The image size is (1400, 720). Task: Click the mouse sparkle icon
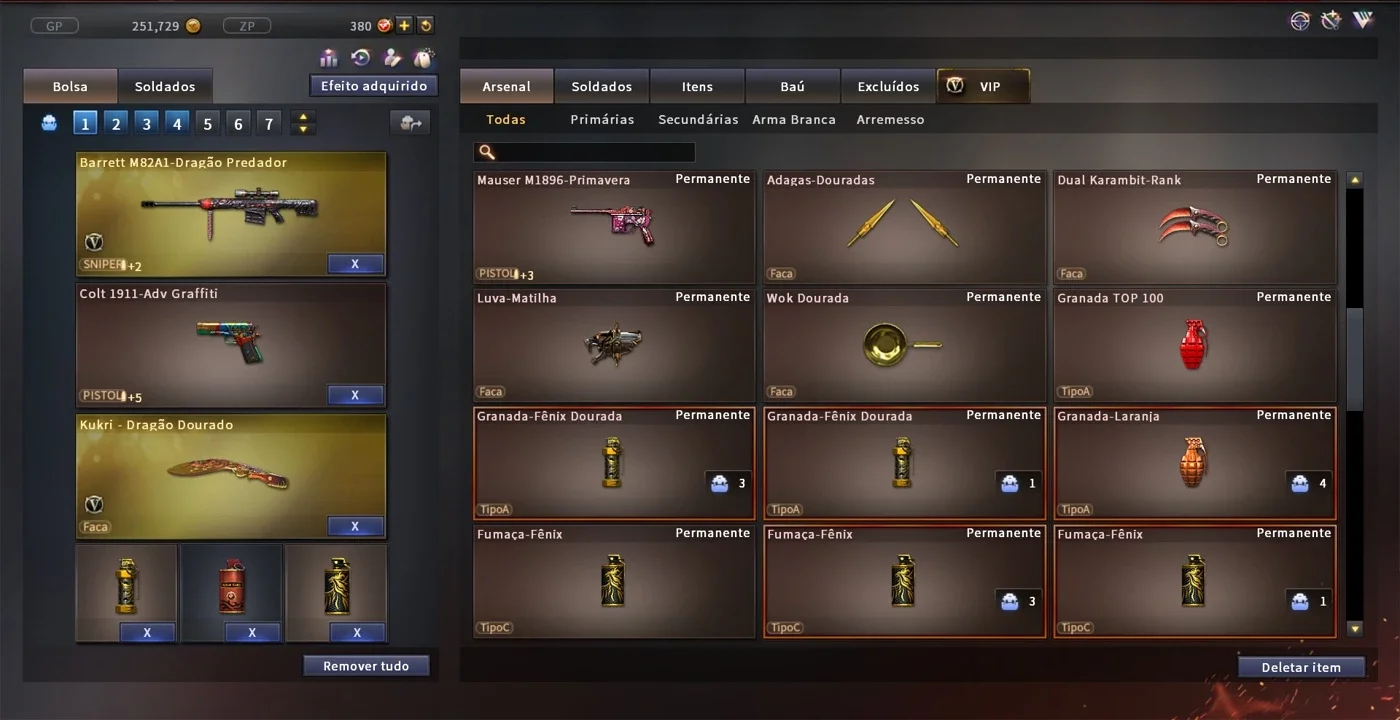click(424, 58)
